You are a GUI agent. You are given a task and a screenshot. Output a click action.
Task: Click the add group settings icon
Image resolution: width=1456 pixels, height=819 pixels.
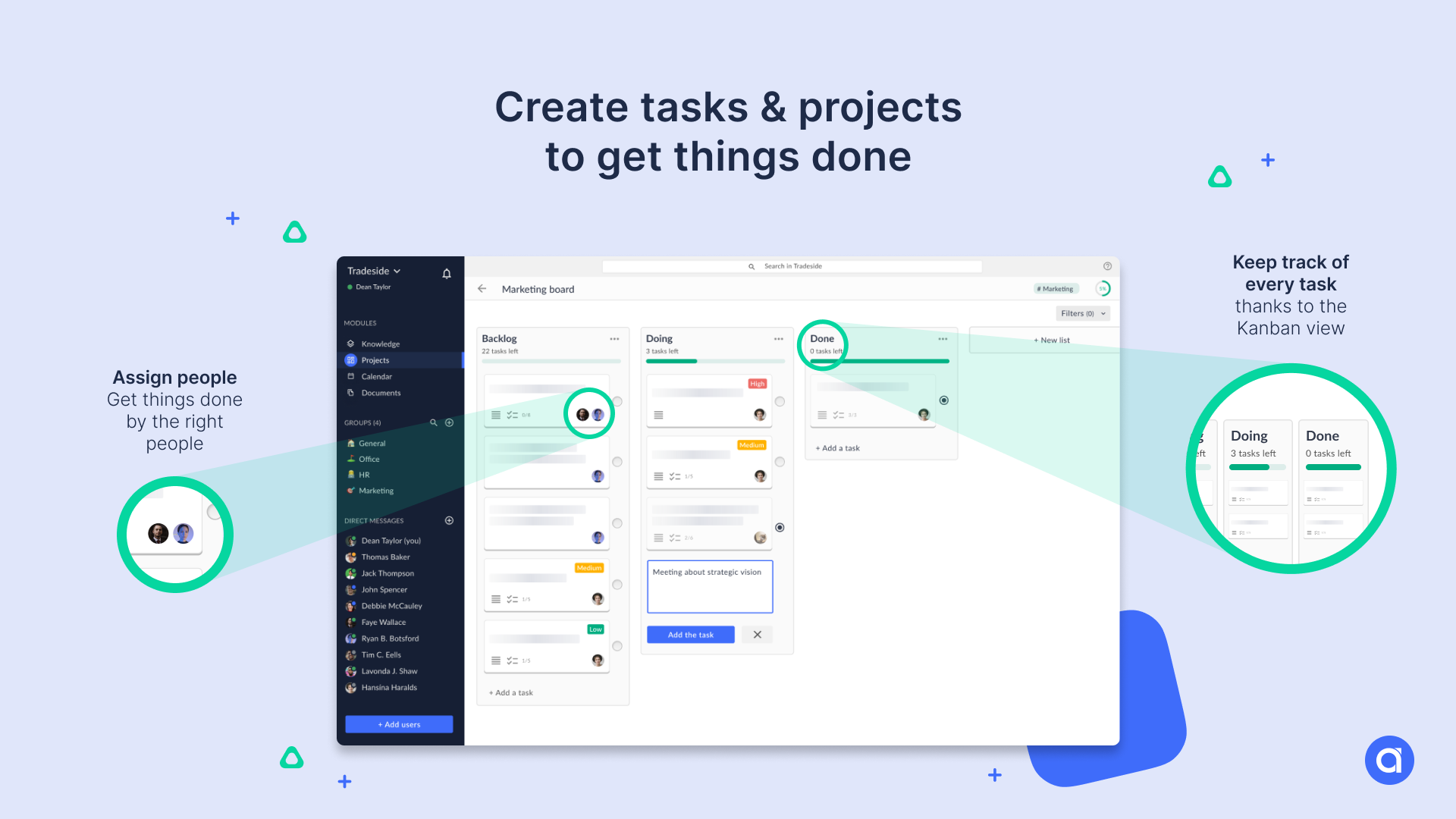tap(450, 422)
